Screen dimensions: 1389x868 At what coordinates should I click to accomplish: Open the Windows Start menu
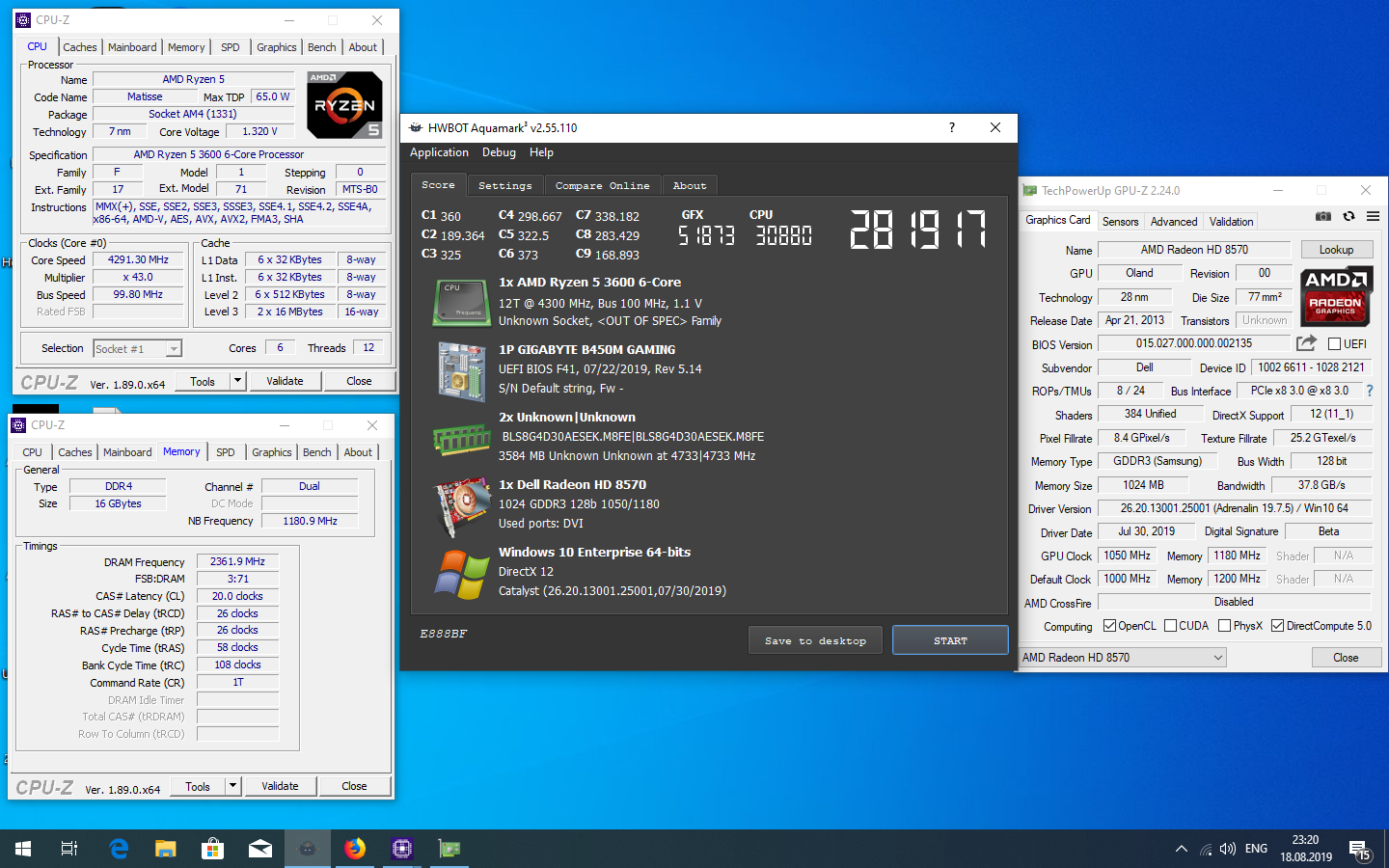[x=23, y=849]
